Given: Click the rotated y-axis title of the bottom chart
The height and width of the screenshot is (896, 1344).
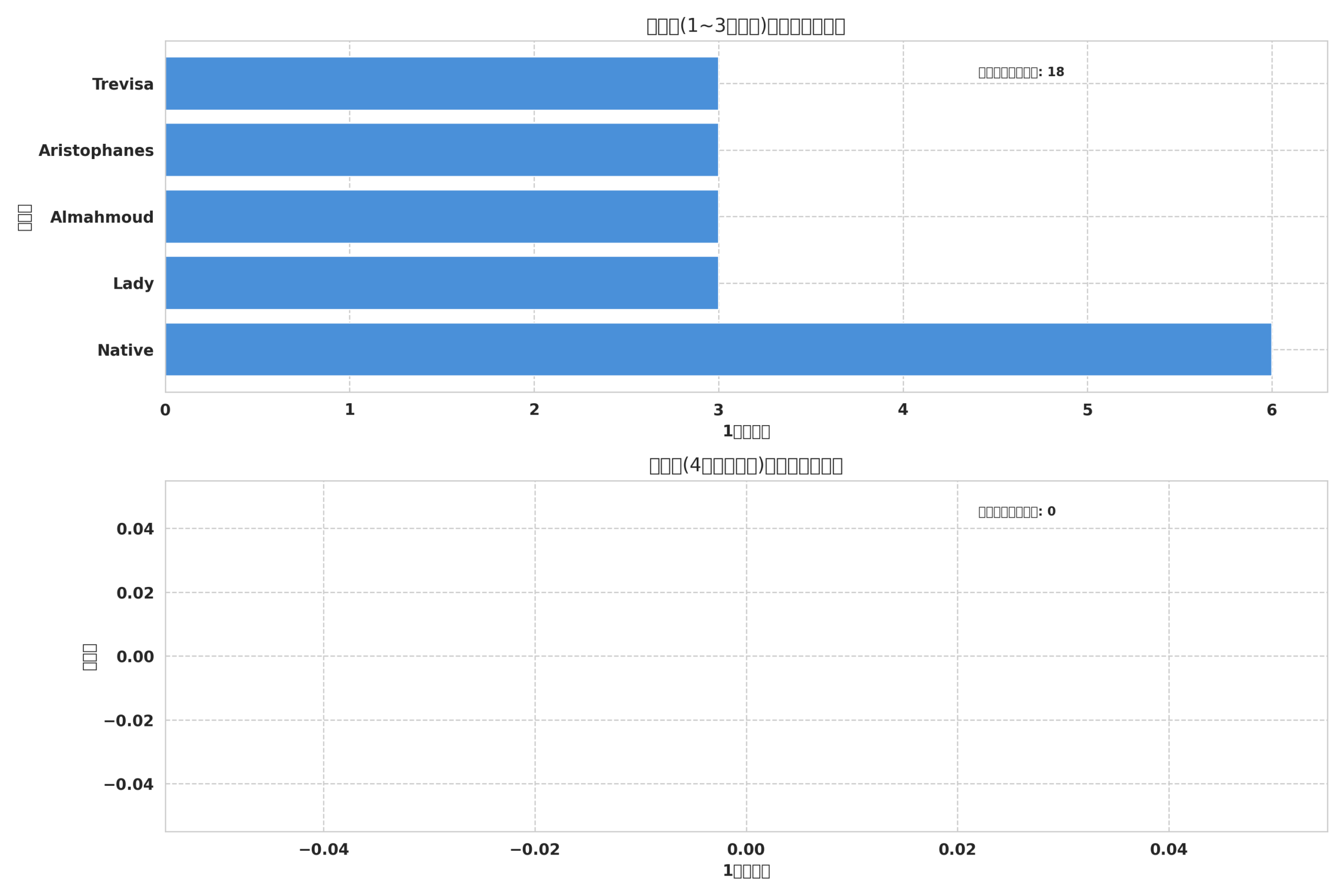Looking at the screenshot, I should pos(89,657).
